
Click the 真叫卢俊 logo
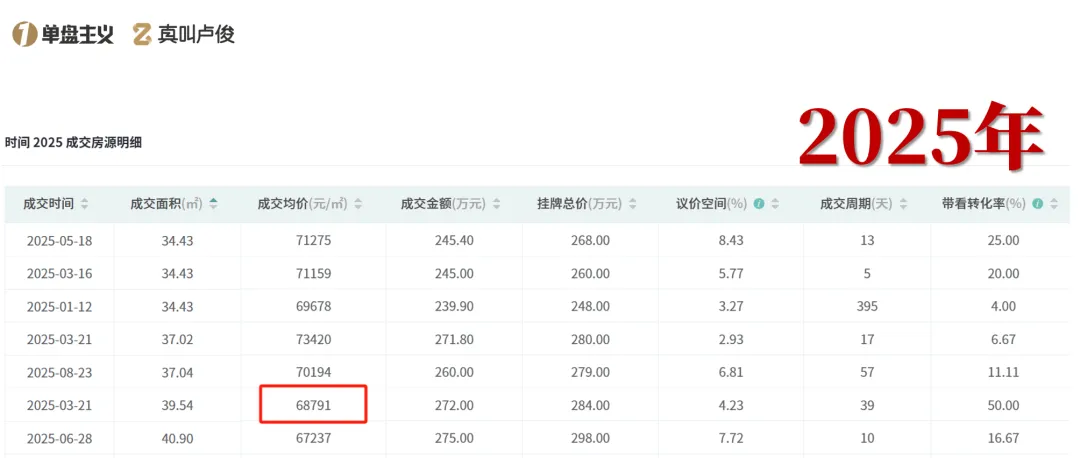[x=183, y=35]
